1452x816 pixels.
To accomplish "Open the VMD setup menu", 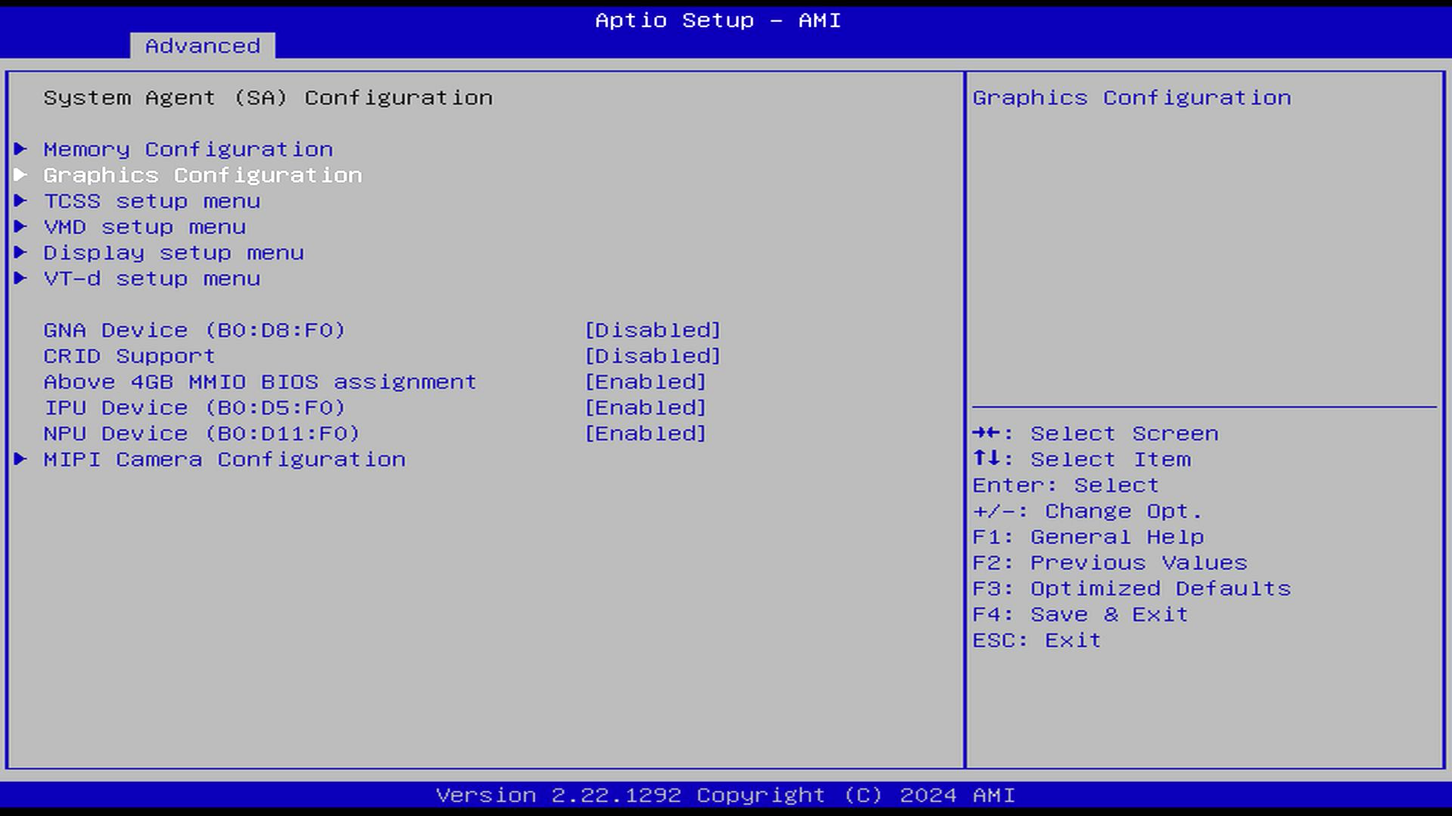I will (143, 226).
